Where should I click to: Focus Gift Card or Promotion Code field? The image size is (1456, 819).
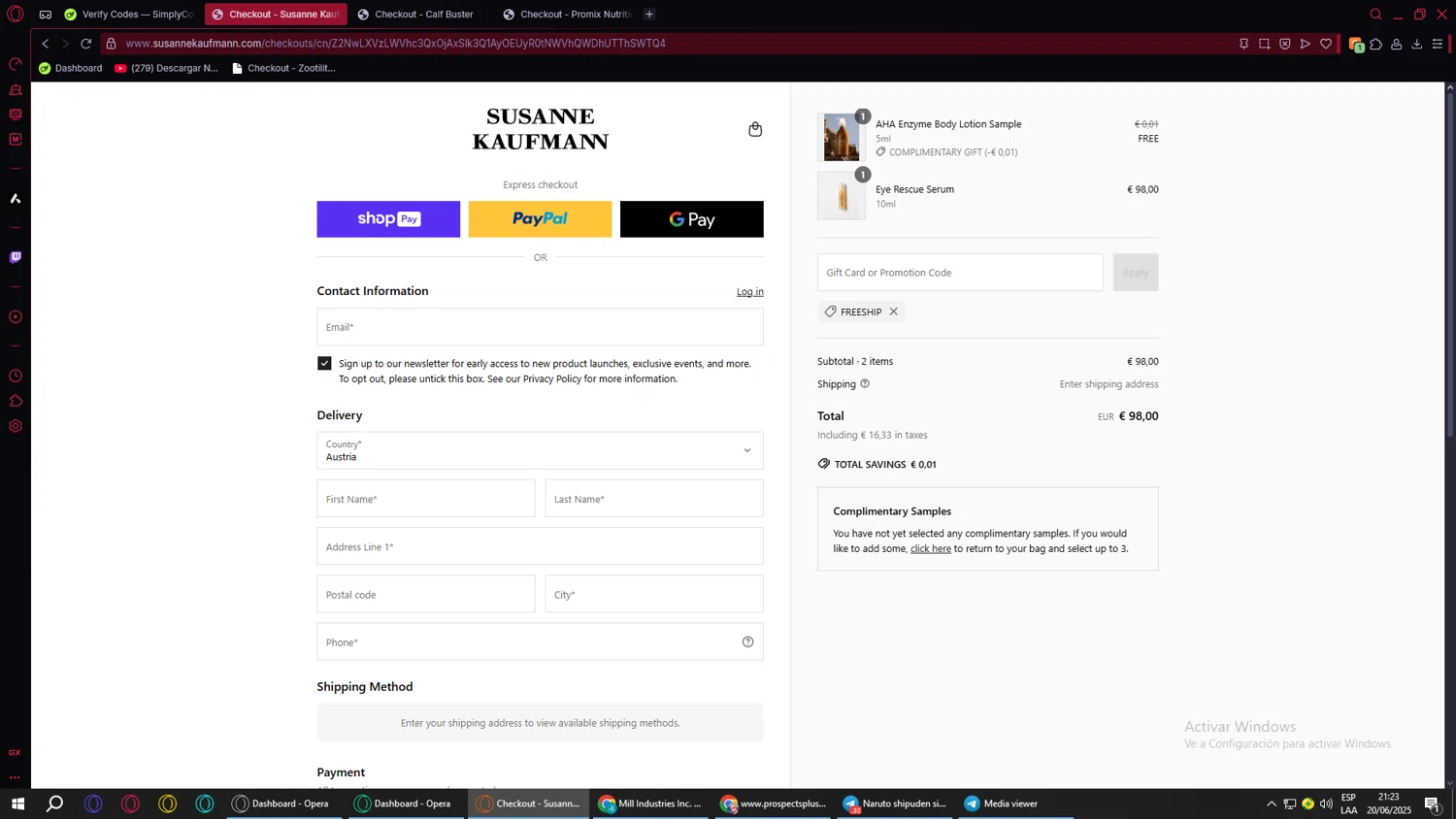click(960, 273)
